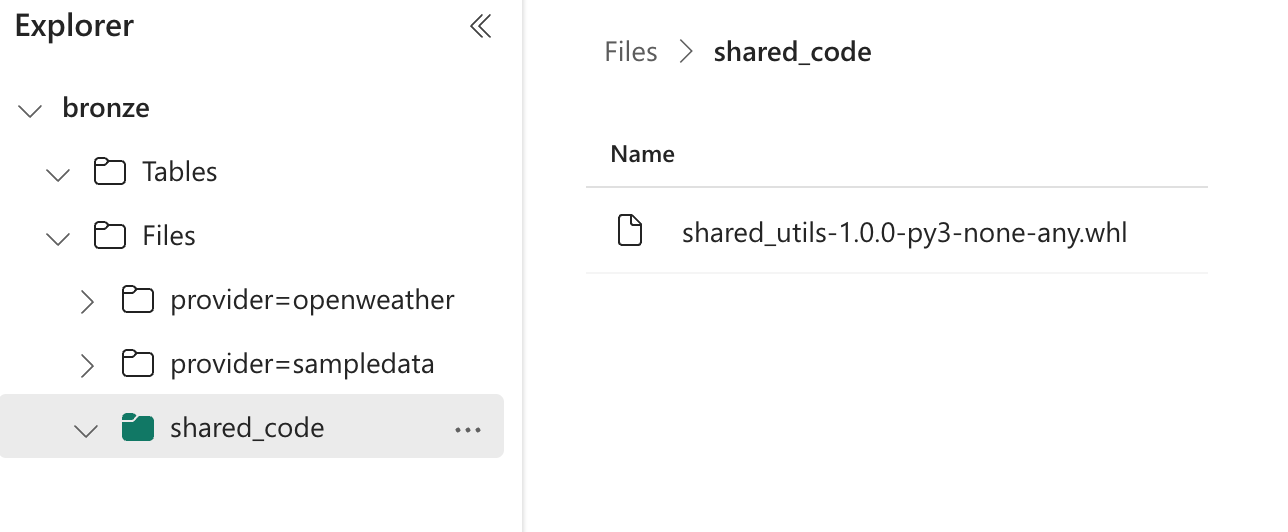Click shared_code in the breadcrumb path
The image size is (1288, 532).
tap(792, 52)
